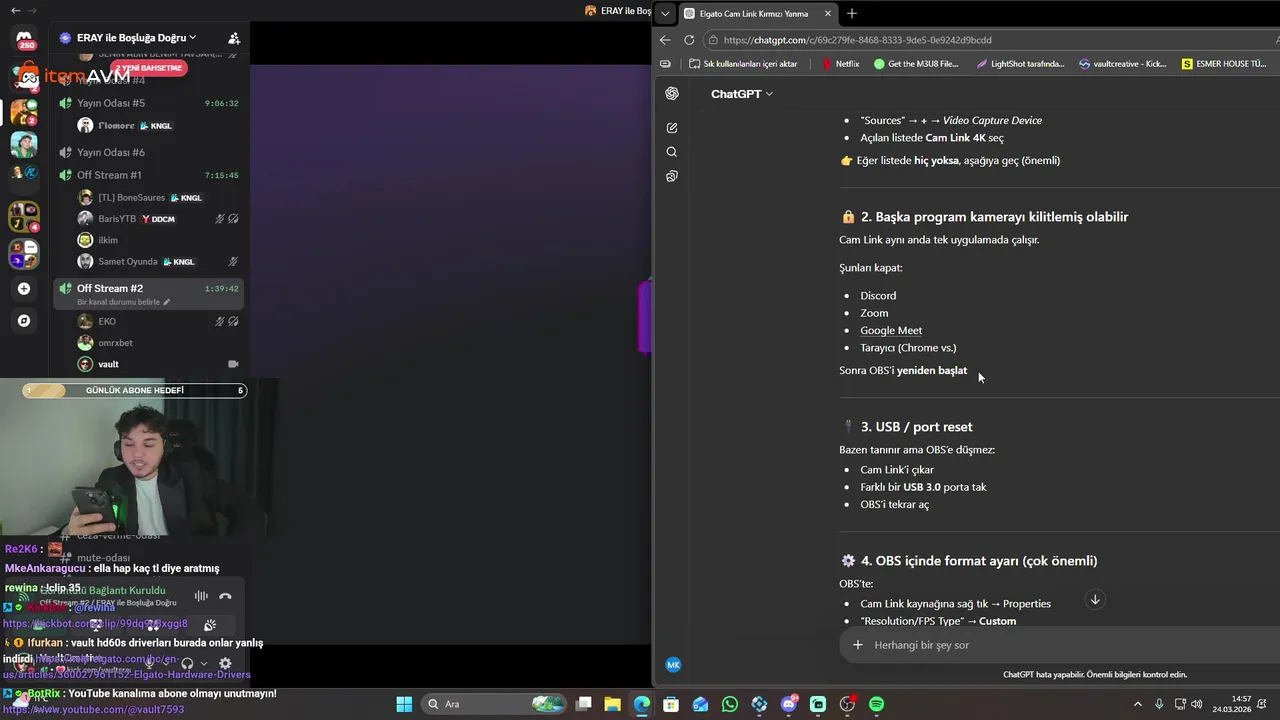
Task: Click the scroll-to-bottom arrow in ChatGPT
Action: click(x=1095, y=600)
